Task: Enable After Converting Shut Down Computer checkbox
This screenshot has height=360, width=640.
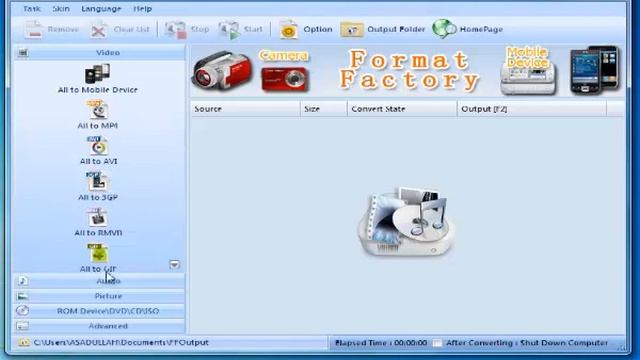Action: pos(437,343)
